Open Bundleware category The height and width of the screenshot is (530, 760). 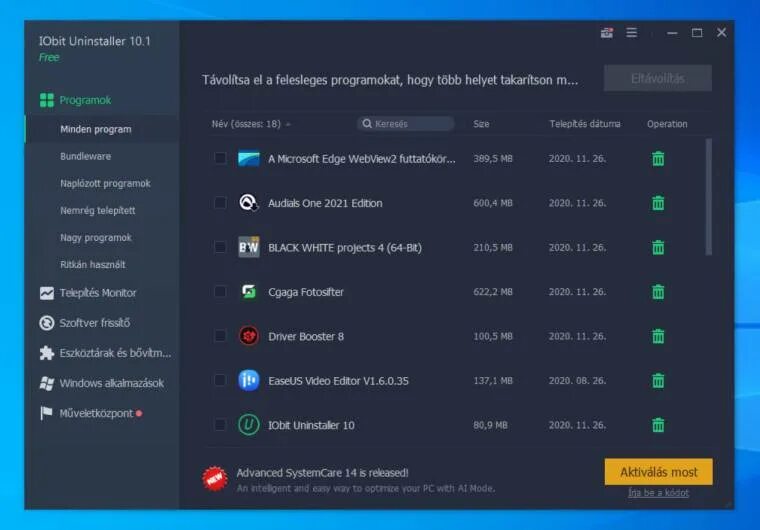coord(85,156)
